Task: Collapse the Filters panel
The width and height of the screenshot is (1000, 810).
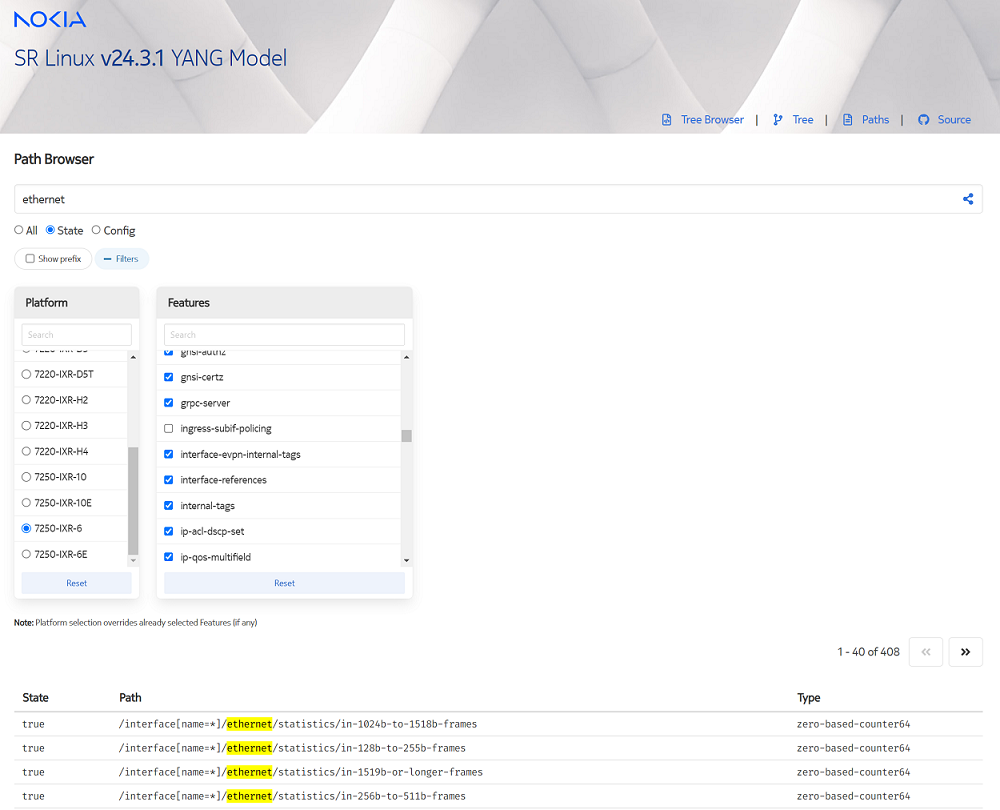Action: 121,259
